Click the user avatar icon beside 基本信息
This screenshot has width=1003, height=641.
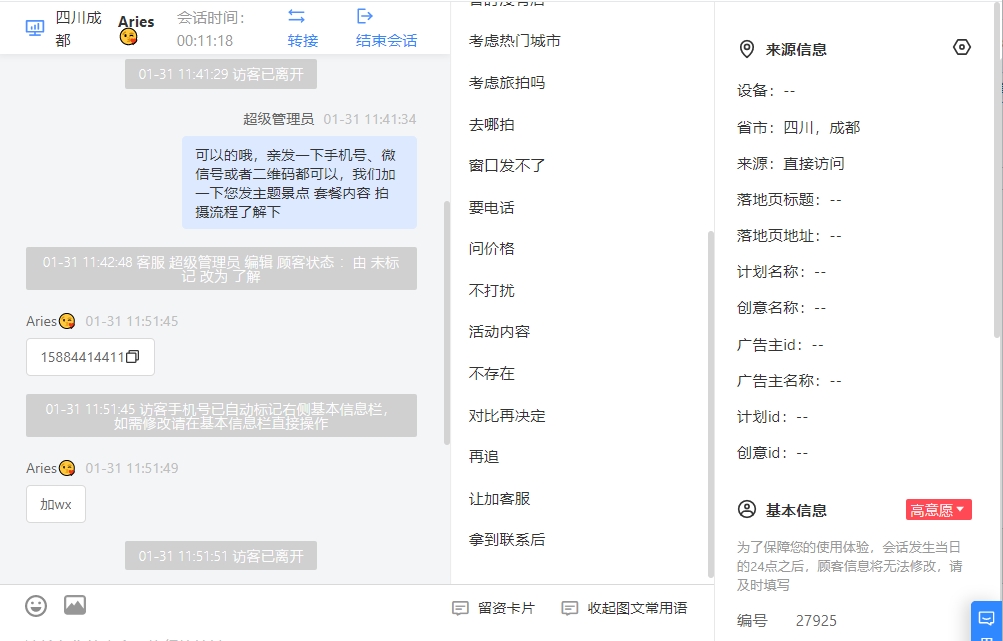tap(746, 509)
